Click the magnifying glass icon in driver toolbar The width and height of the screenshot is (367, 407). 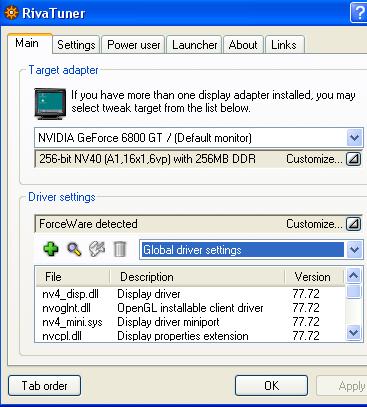pyautogui.click(x=74, y=249)
